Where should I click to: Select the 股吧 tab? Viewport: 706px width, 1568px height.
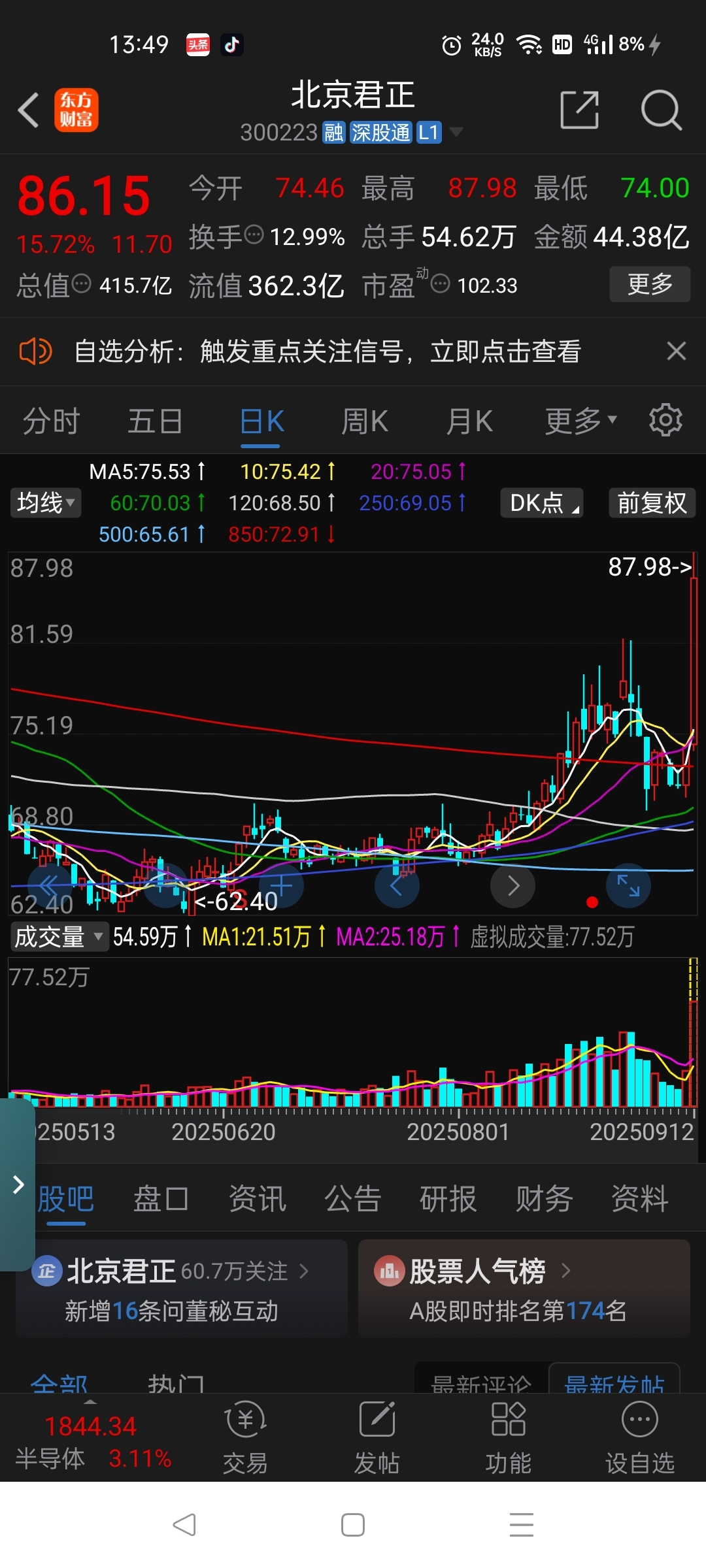click(x=66, y=1199)
